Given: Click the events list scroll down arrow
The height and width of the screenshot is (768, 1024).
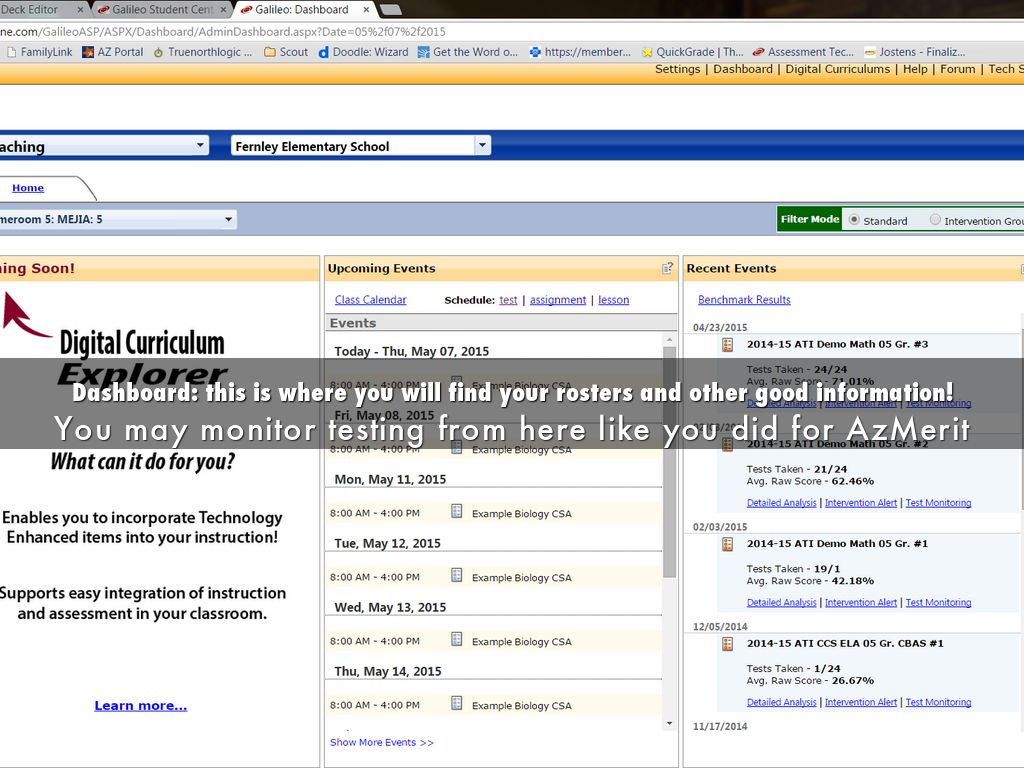Looking at the screenshot, I should pyautogui.click(x=669, y=723).
